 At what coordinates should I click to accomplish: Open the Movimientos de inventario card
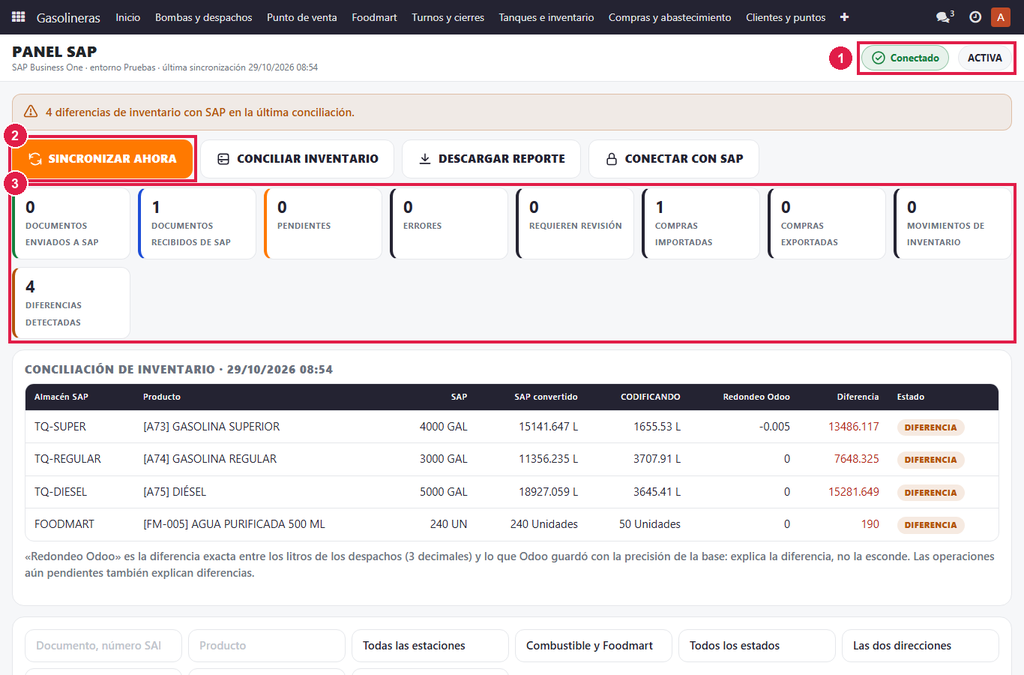(953, 224)
